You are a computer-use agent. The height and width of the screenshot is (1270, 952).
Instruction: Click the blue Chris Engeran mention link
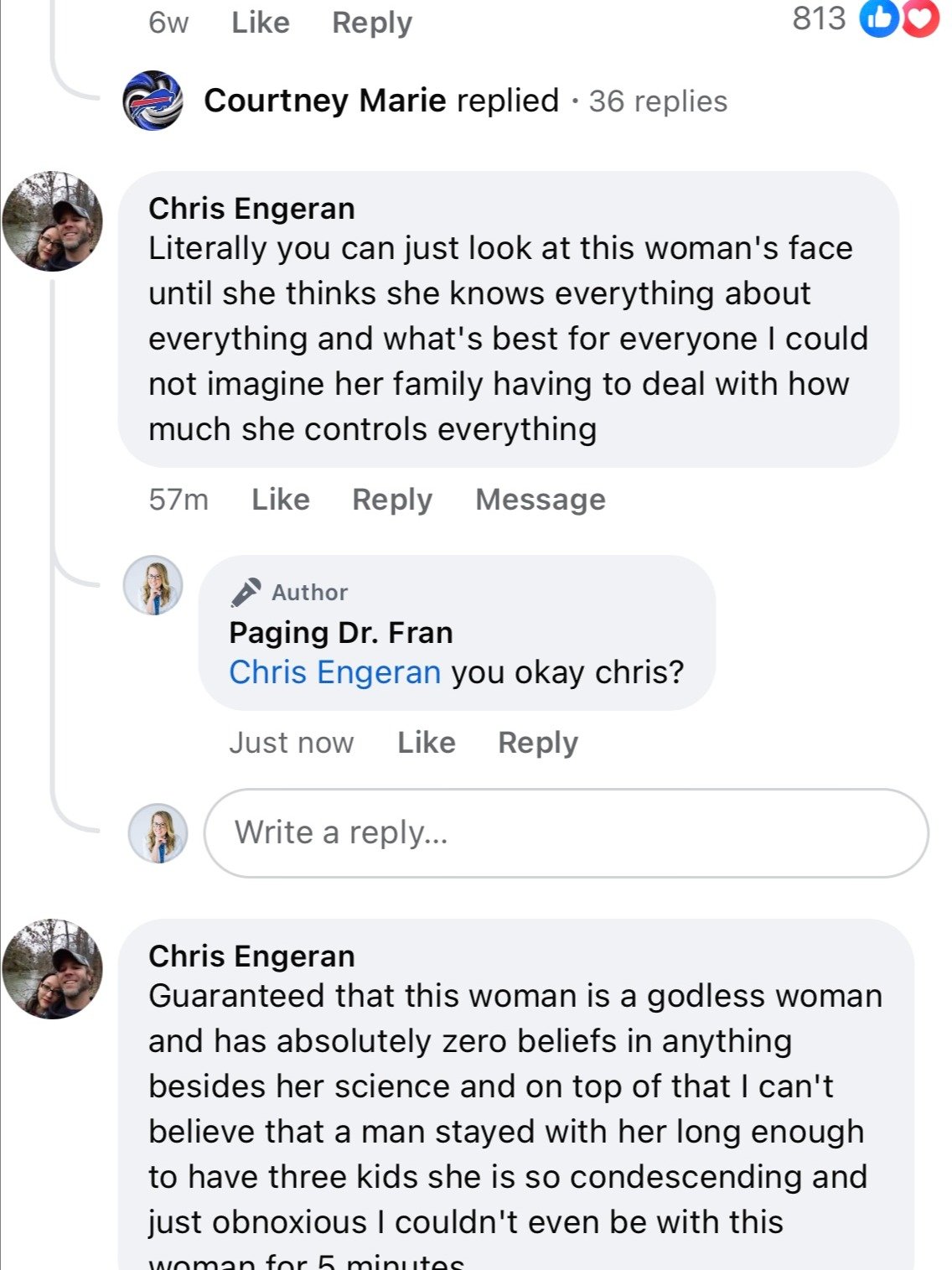point(334,672)
